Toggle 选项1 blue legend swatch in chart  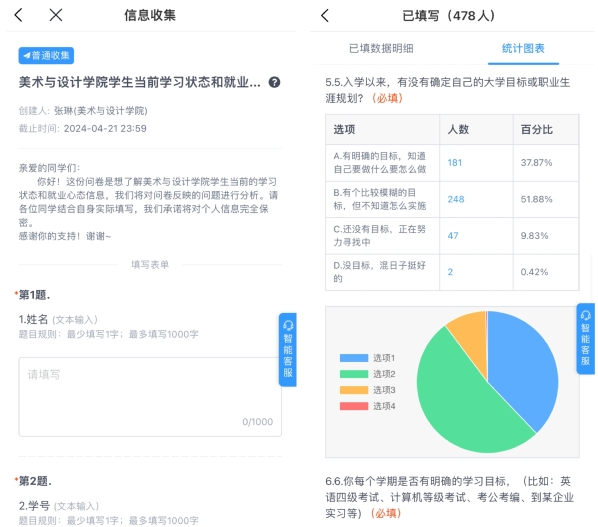pos(354,358)
